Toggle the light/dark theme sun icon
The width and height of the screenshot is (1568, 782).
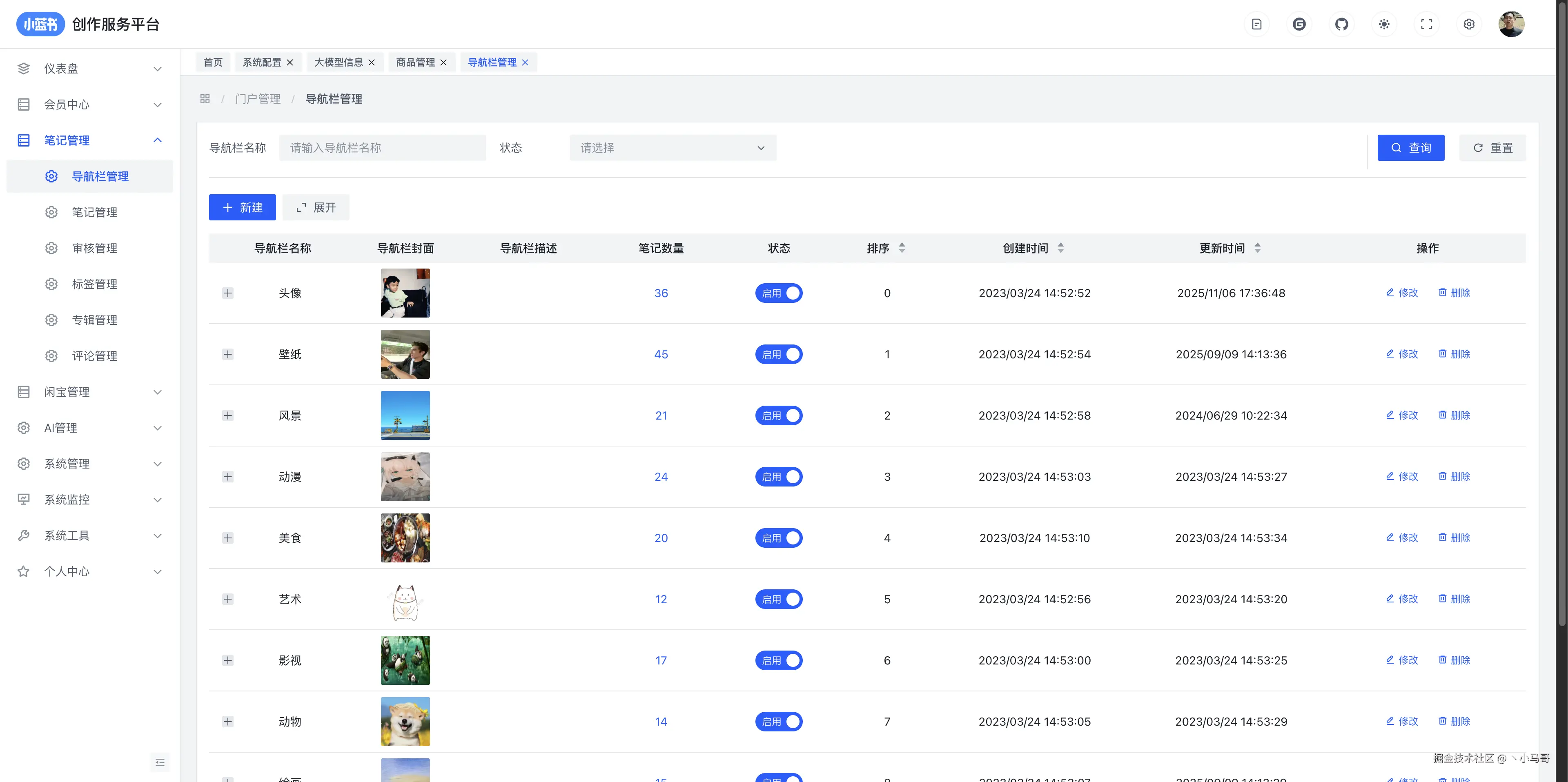1384,24
